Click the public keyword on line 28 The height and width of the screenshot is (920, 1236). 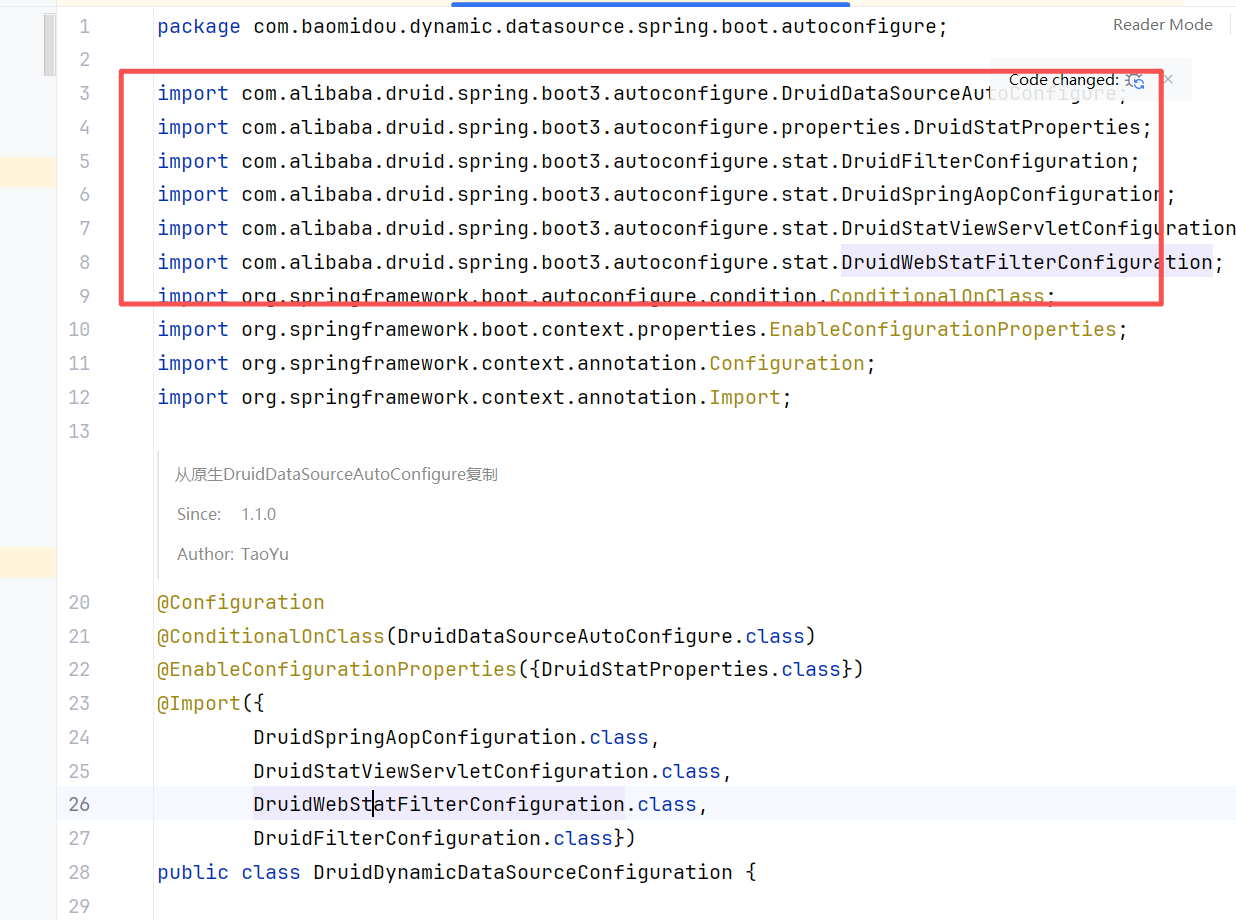[x=193, y=872]
